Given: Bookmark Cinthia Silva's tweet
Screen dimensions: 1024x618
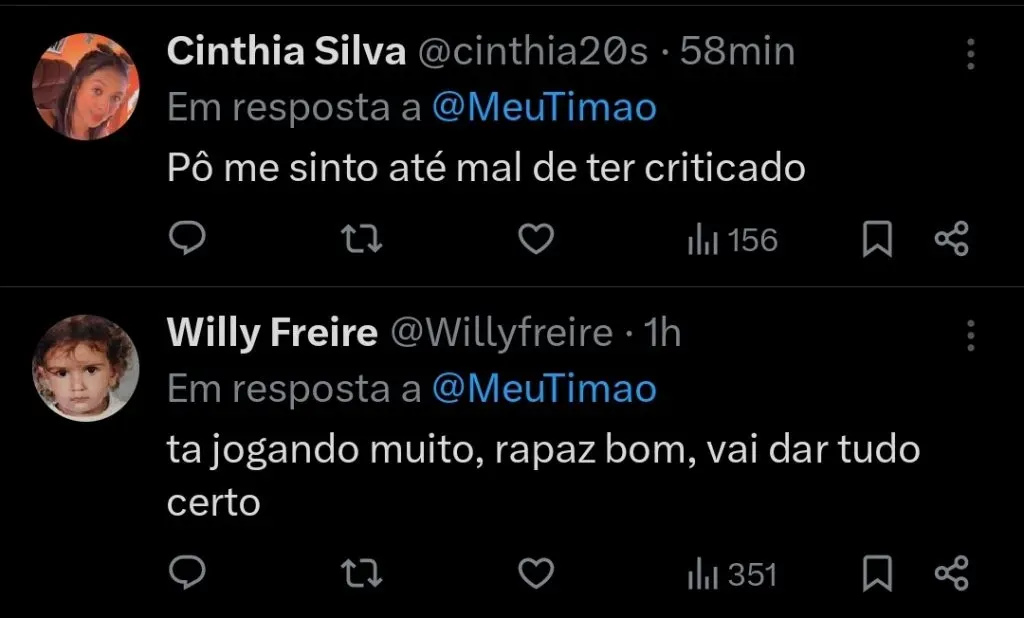Looking at the screenshot, I should coord(877,239).
